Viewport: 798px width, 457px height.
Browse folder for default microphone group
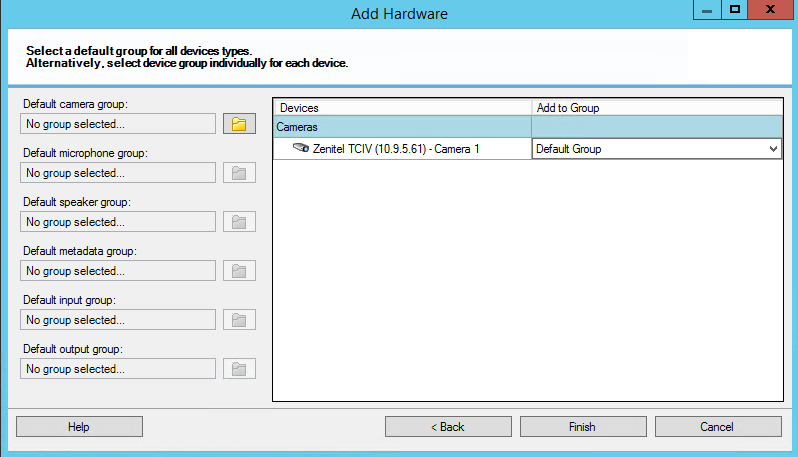(x=239, y=173)
